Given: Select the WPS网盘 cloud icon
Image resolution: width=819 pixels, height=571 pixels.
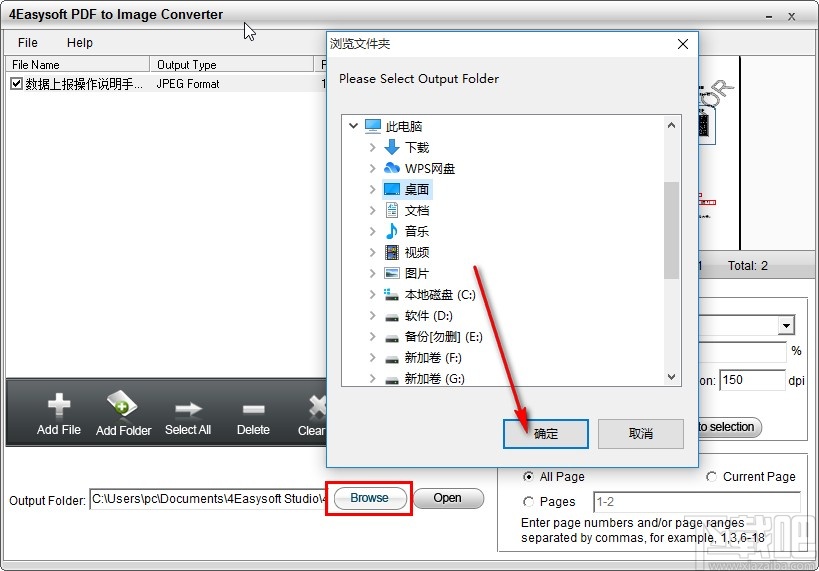Looking at the screenshot, I should coord(392,168).
